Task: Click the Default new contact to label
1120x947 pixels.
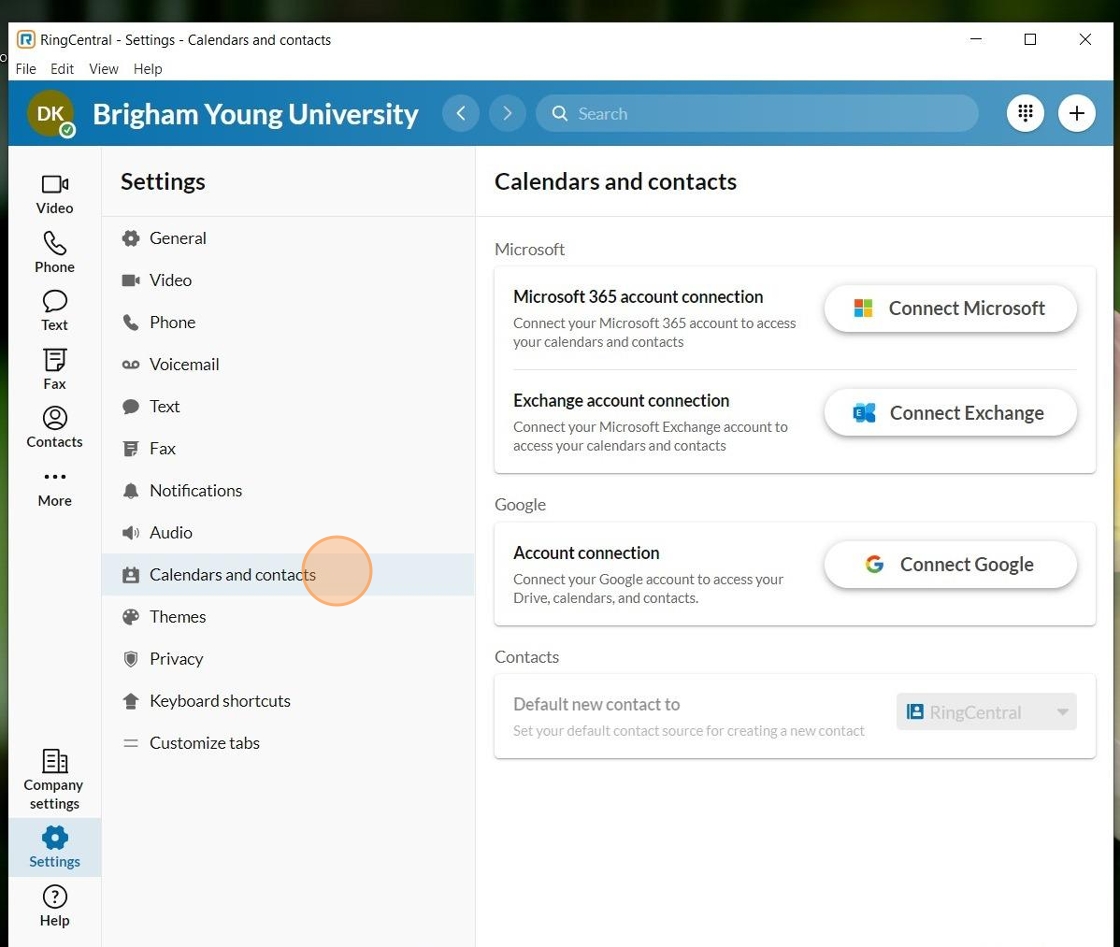Action: 596,704
